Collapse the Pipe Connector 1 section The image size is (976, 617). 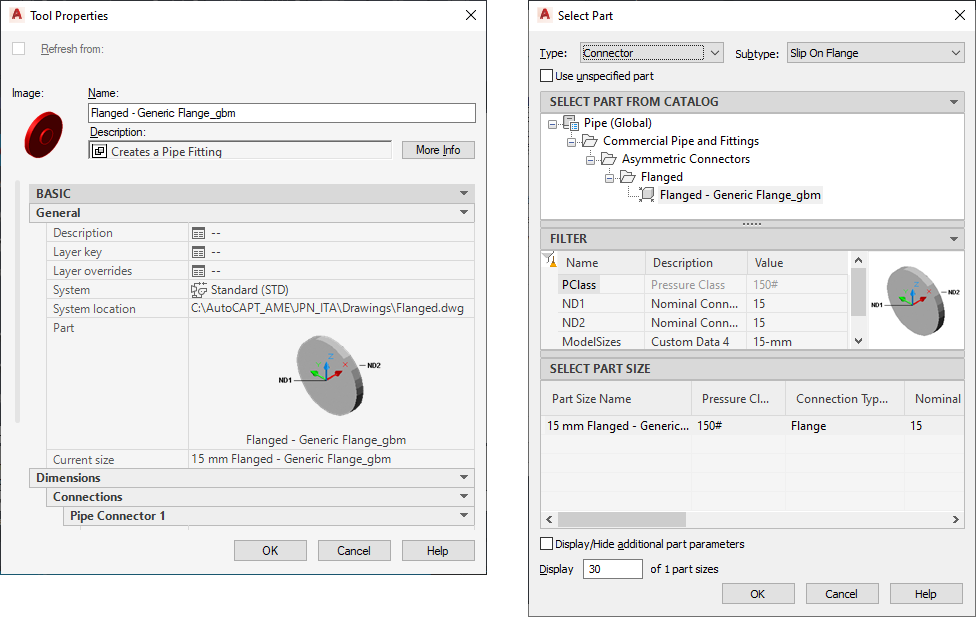pos(464,516)
